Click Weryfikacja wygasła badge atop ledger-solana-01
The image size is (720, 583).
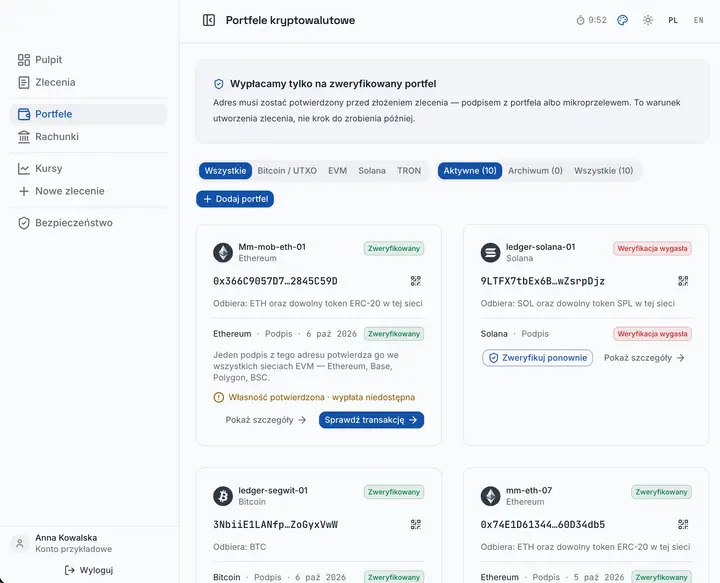pyautogui.click(x=652, y=248)
